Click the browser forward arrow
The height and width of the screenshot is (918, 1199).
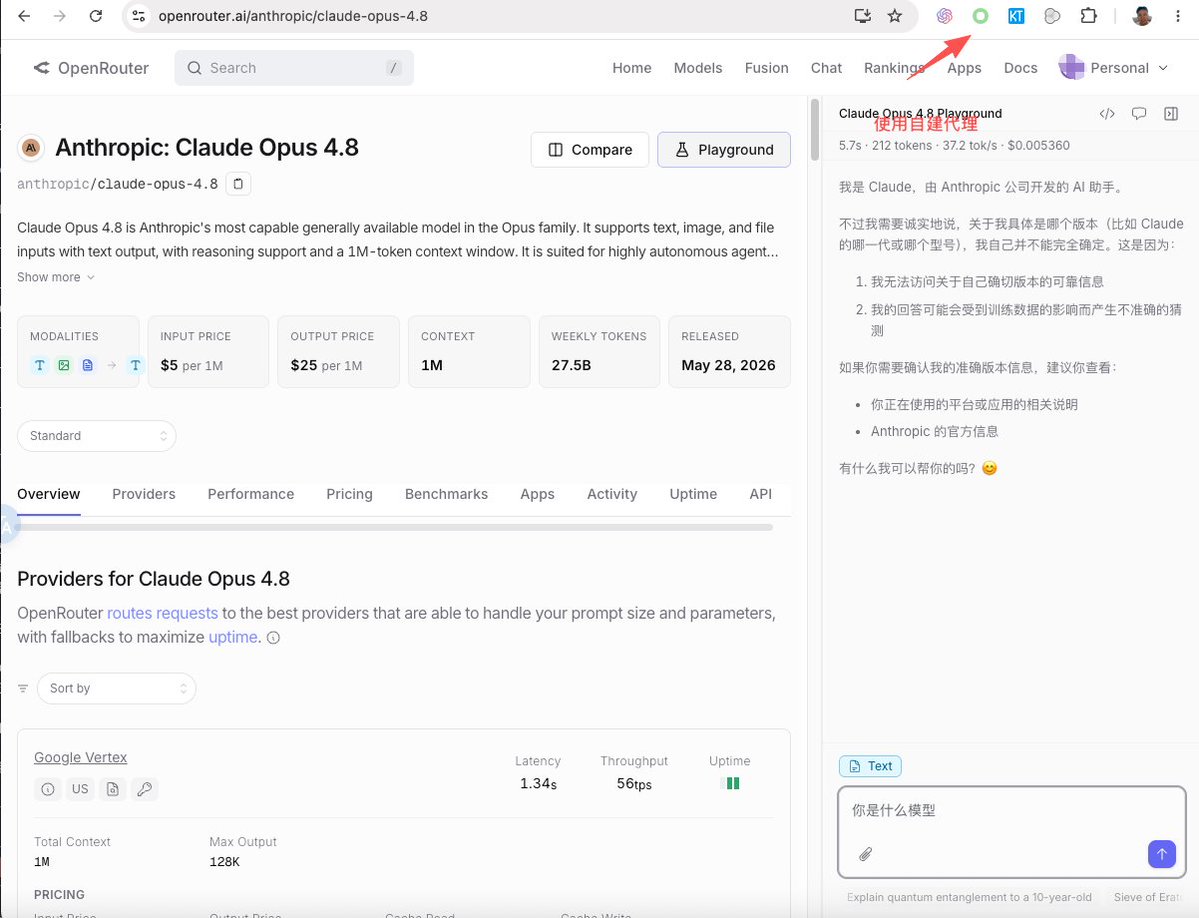[60, 16]
